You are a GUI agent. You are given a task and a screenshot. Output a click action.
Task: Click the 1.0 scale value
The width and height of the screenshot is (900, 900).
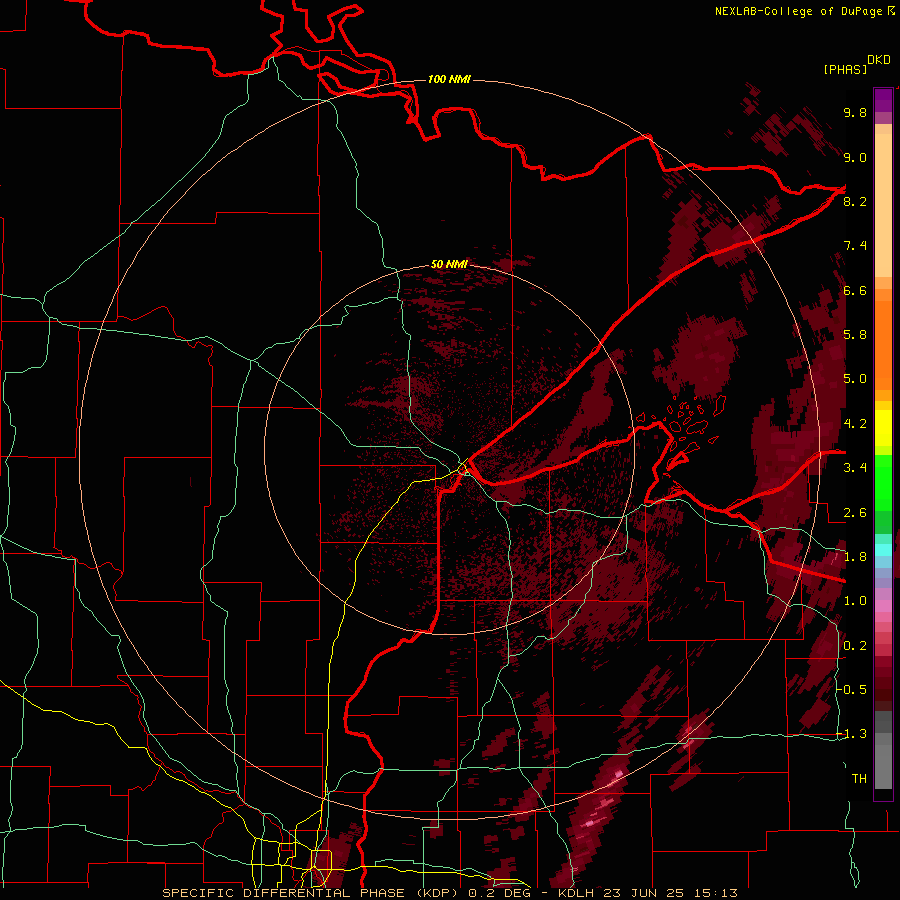[855, 601]
